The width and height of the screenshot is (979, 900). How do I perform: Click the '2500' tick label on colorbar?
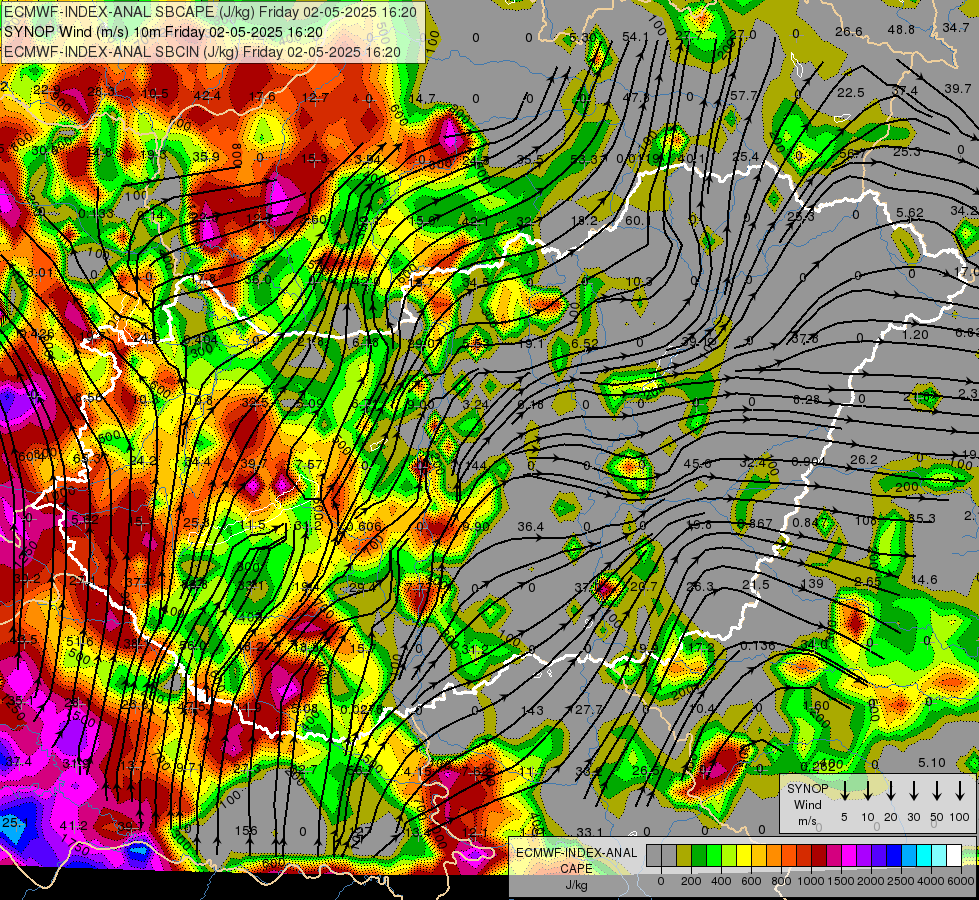pos(901,881)
